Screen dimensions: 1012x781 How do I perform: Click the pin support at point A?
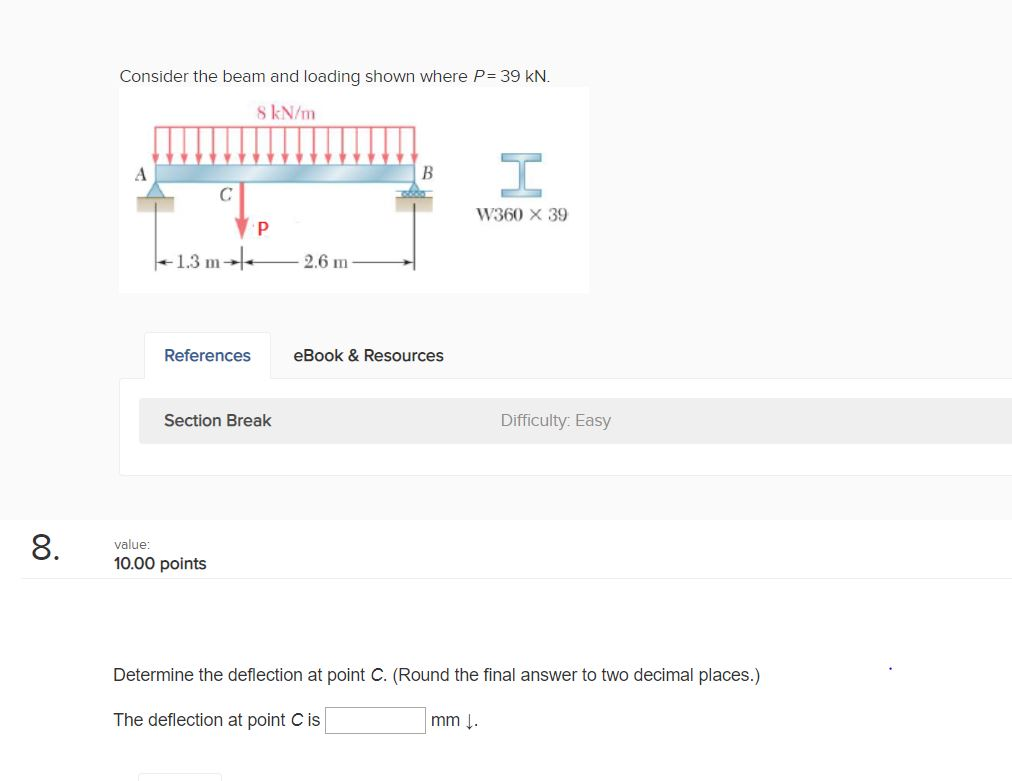pos(154,190)
